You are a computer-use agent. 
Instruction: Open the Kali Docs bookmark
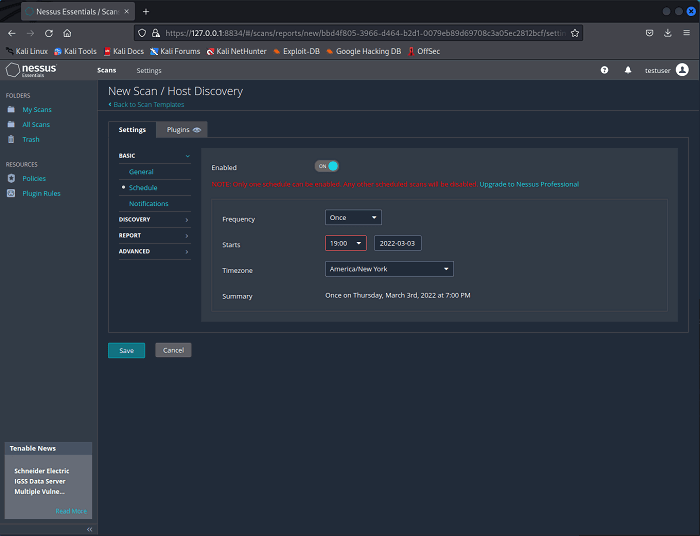pos(124,51)
